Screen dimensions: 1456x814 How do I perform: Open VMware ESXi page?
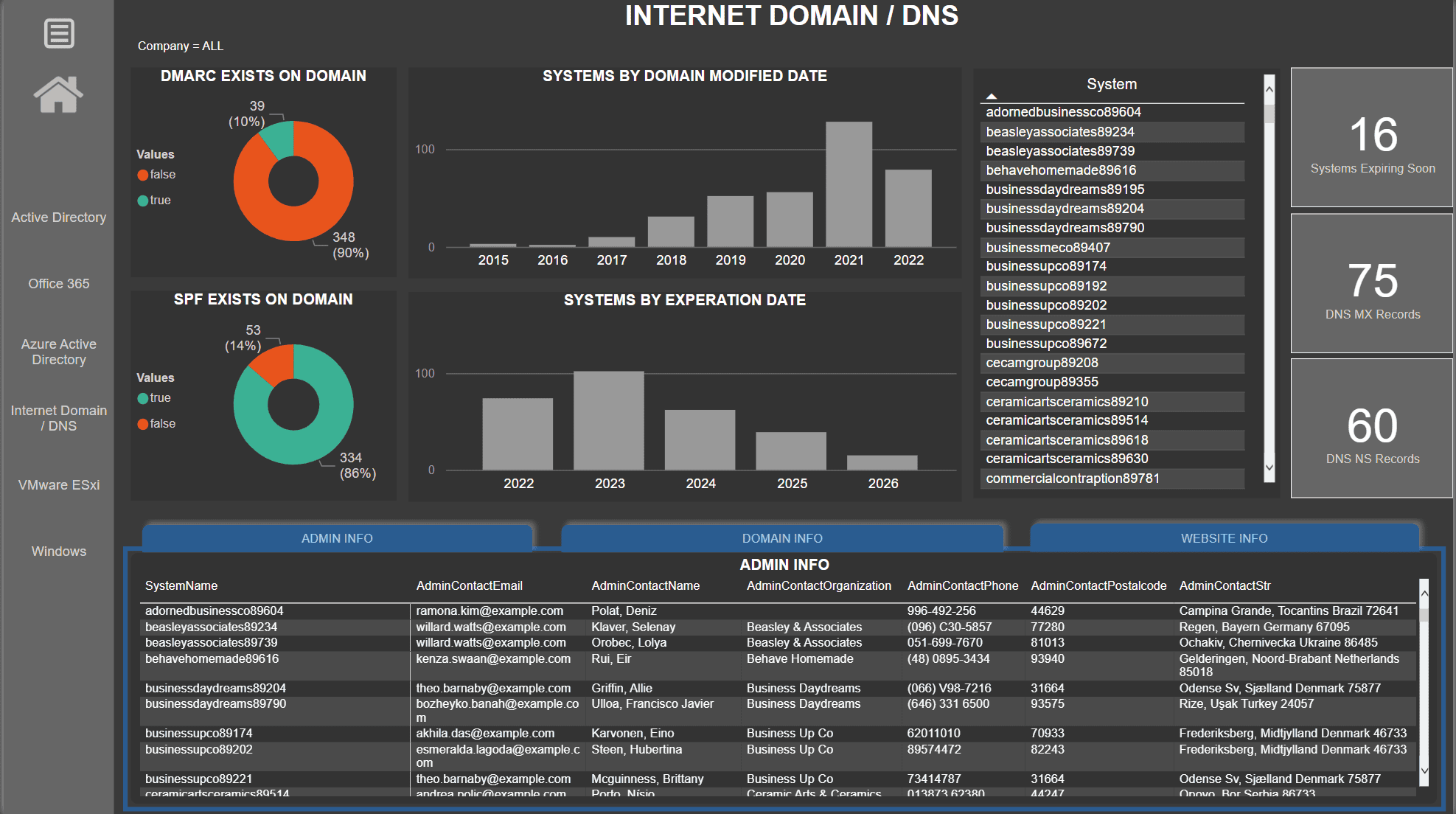tap(59, 485)
